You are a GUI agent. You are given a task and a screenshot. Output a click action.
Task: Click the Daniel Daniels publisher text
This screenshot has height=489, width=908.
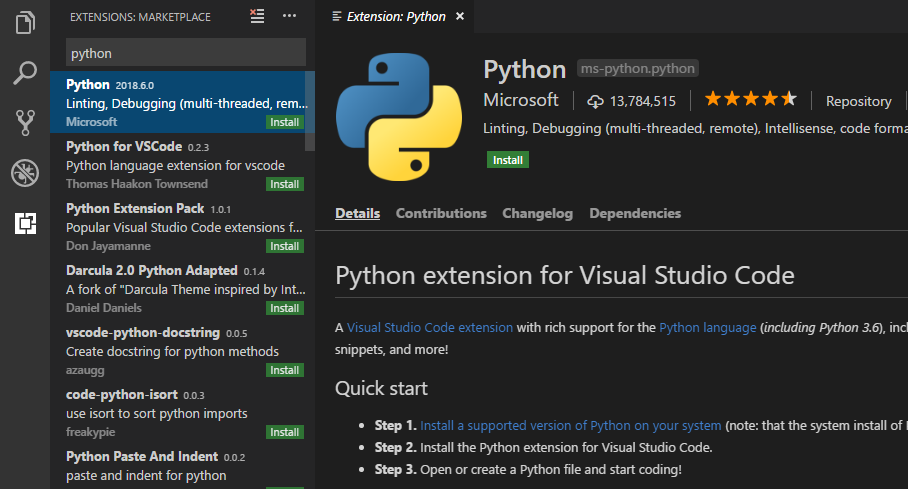pyautogui.click(x=104, y=308)
